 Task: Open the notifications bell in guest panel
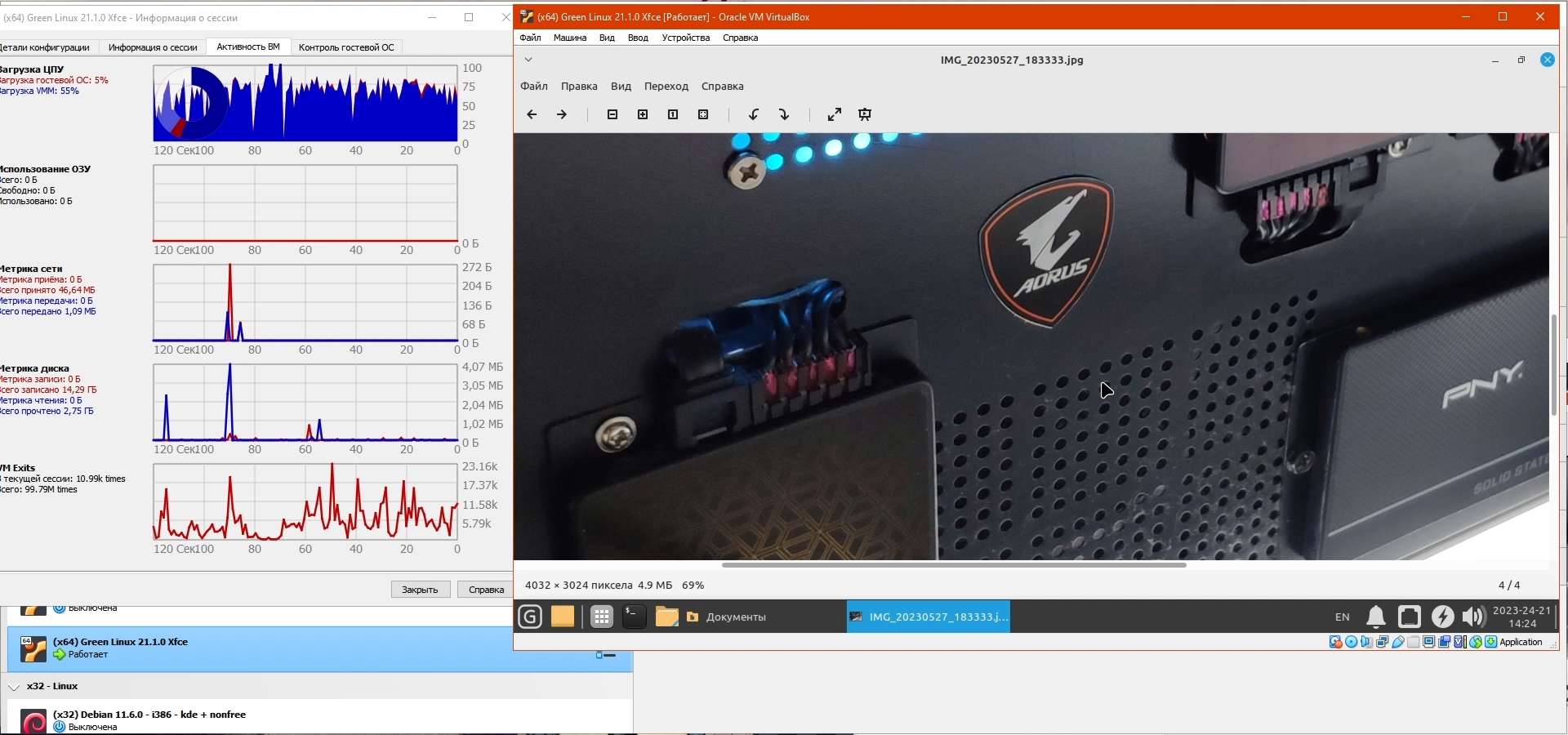pos(1376,617)
